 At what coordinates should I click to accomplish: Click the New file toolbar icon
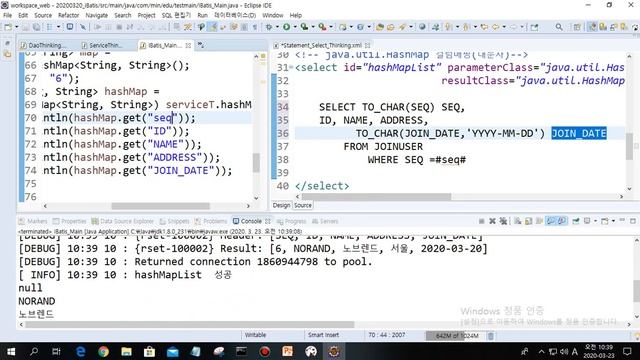[x=8, y=27]
